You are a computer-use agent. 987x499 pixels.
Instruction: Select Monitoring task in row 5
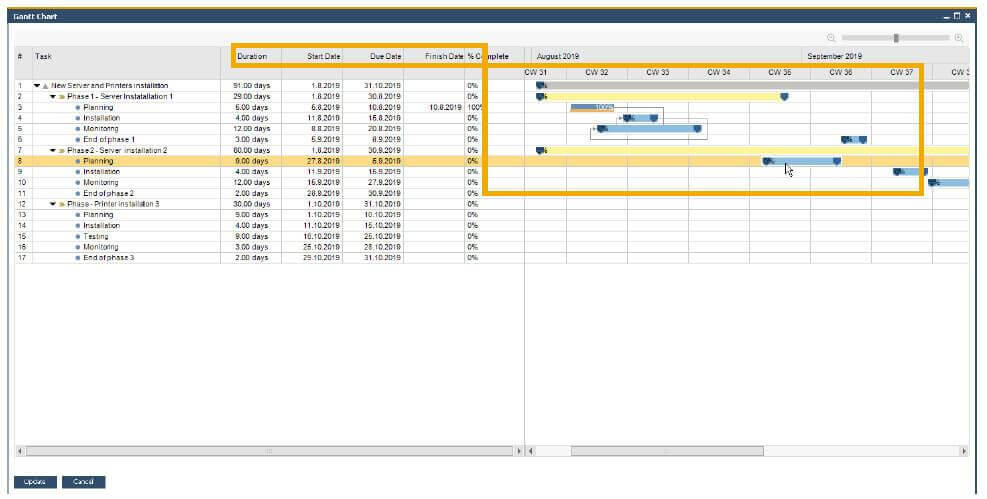tap(101, 129)
